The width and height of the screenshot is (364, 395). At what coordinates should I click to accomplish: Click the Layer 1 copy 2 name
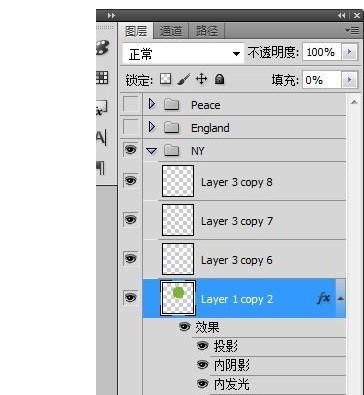coord(237,299)
